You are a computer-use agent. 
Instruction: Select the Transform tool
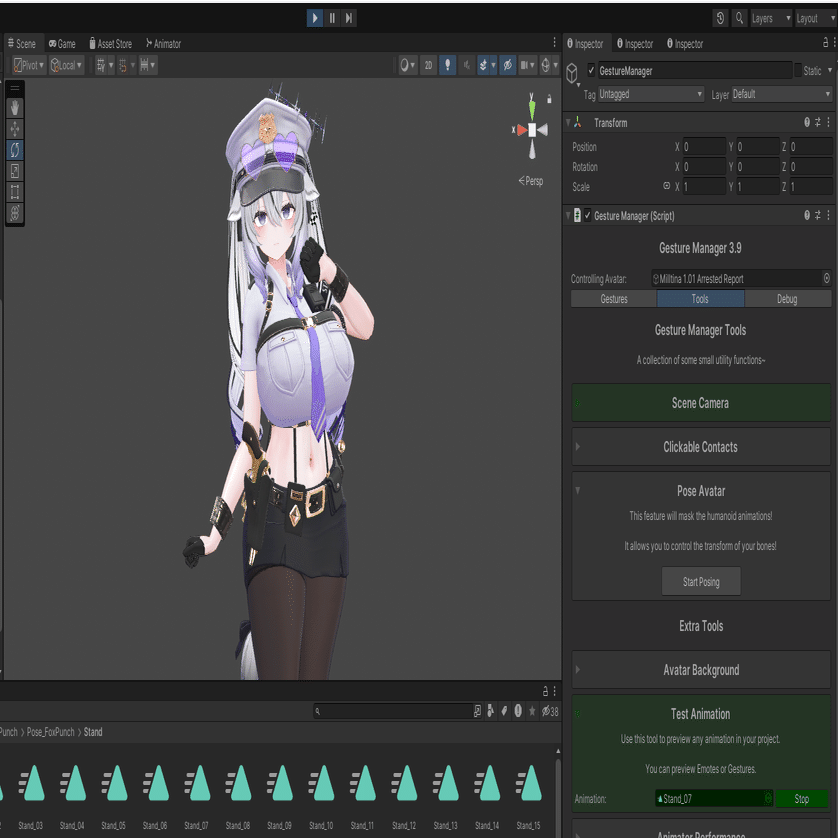pyautogui.click(x=15, y=213)
